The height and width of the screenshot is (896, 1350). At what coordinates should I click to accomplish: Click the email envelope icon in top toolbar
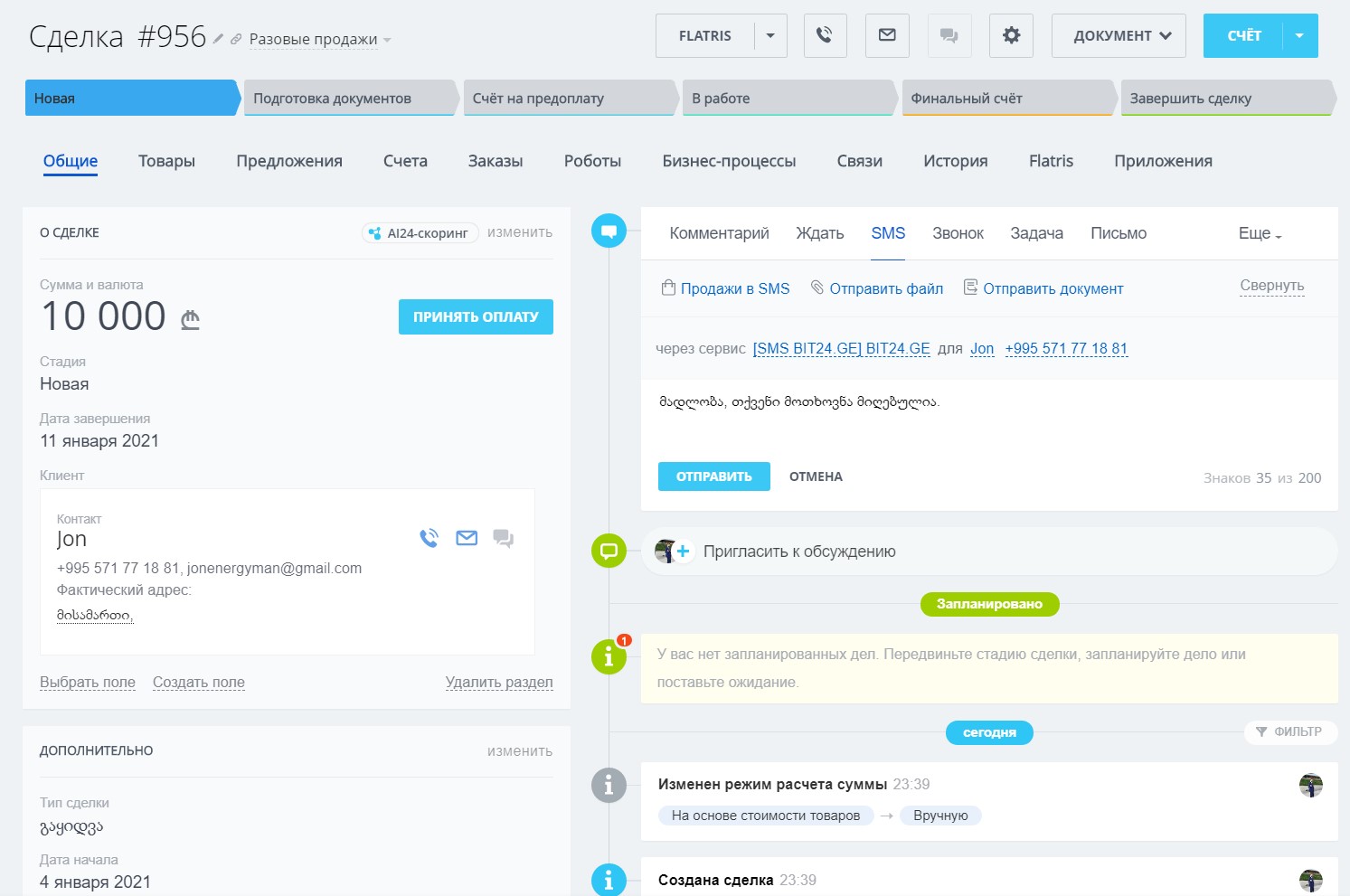pos(887,36)
